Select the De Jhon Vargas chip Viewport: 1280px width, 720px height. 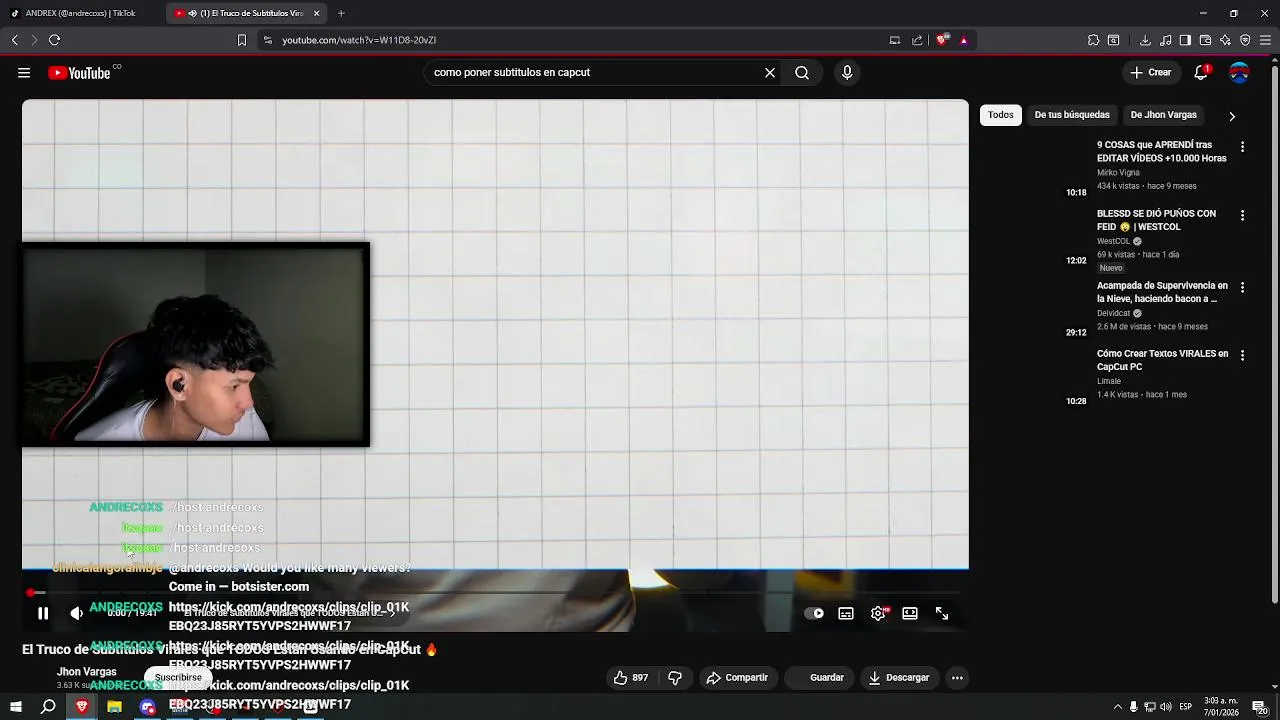(1163, 115)
